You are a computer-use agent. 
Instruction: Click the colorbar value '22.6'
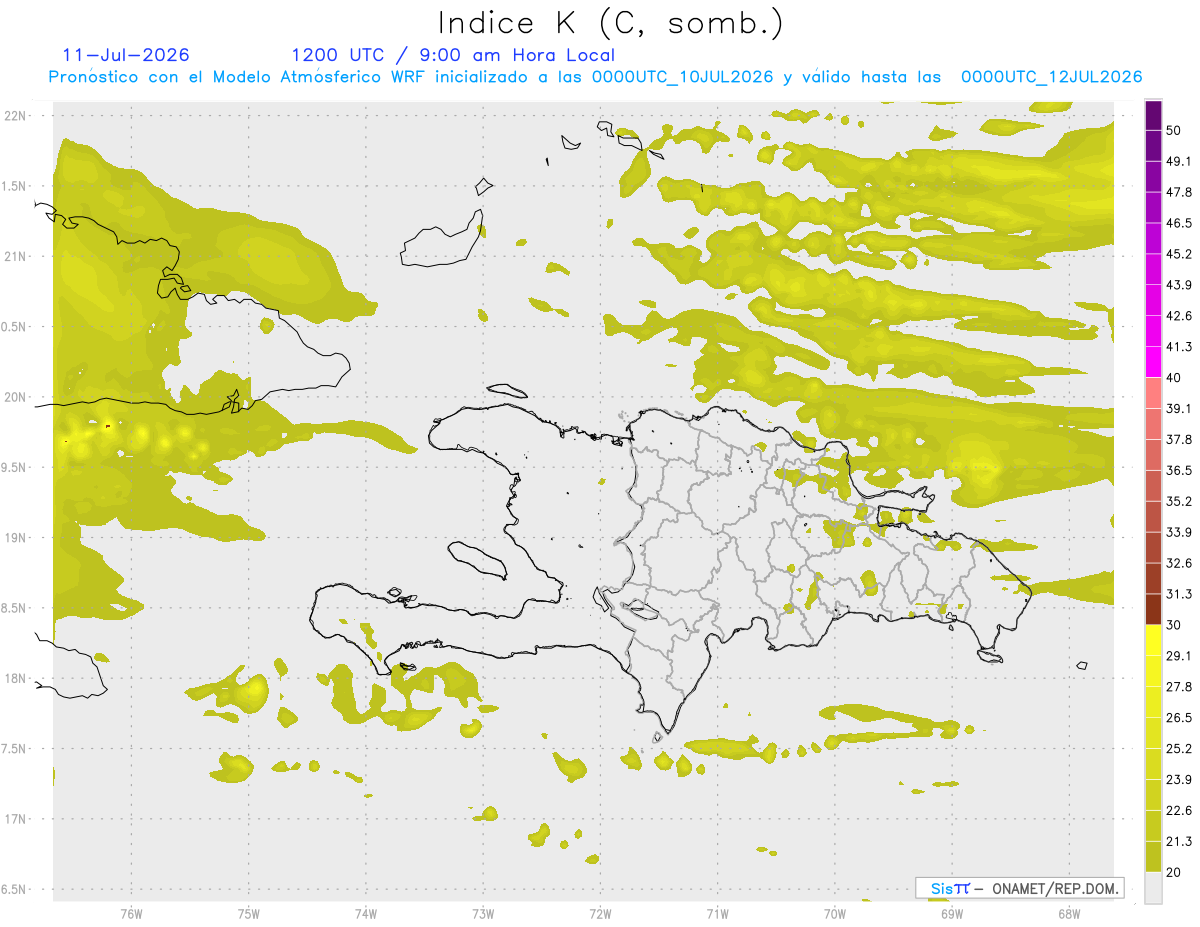pos(1180,811)
